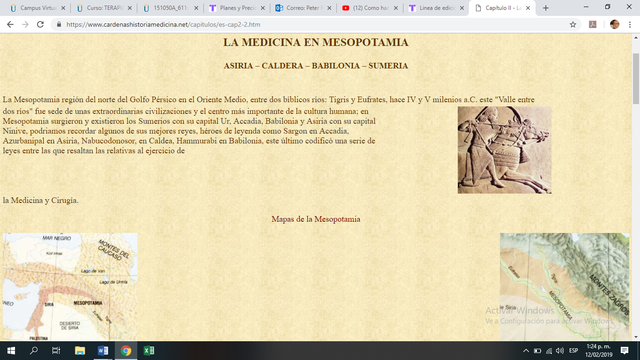The image size is (640, 360).
Task: Check the battery status icon
Action: point(538,351)
